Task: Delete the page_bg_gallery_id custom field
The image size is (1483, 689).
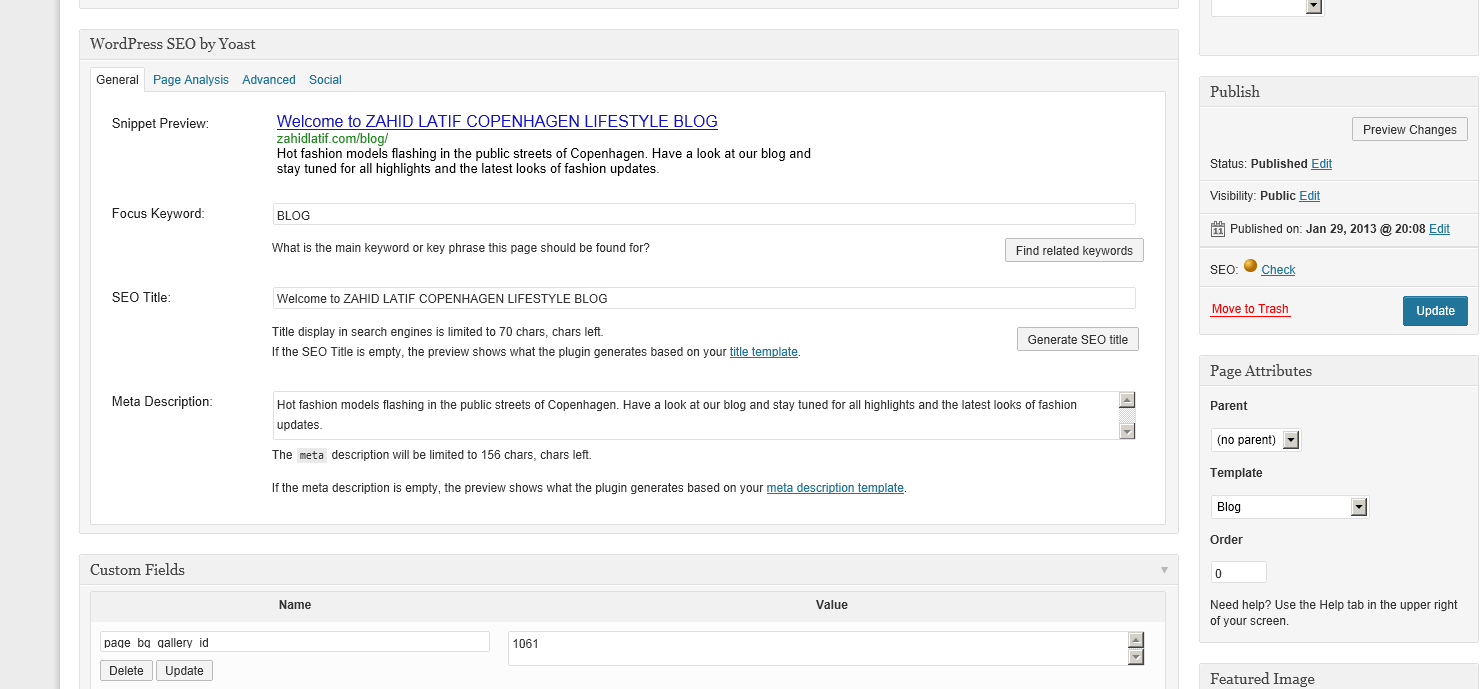Action: click(126, 671)
